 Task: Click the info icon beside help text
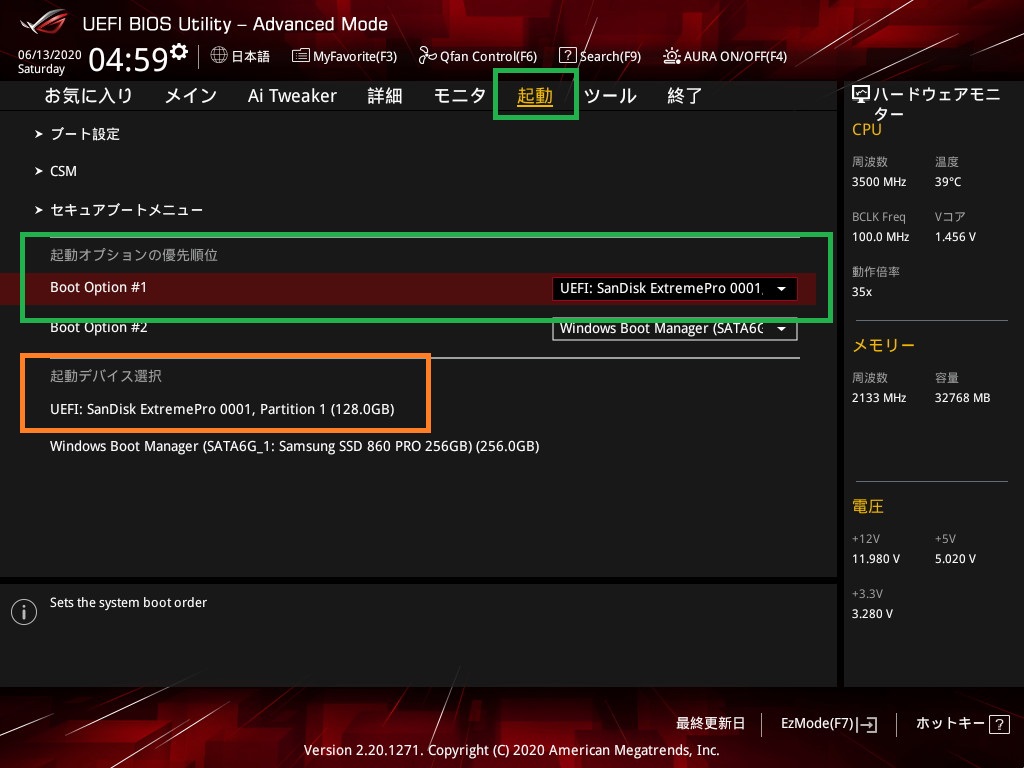point(24,612)
